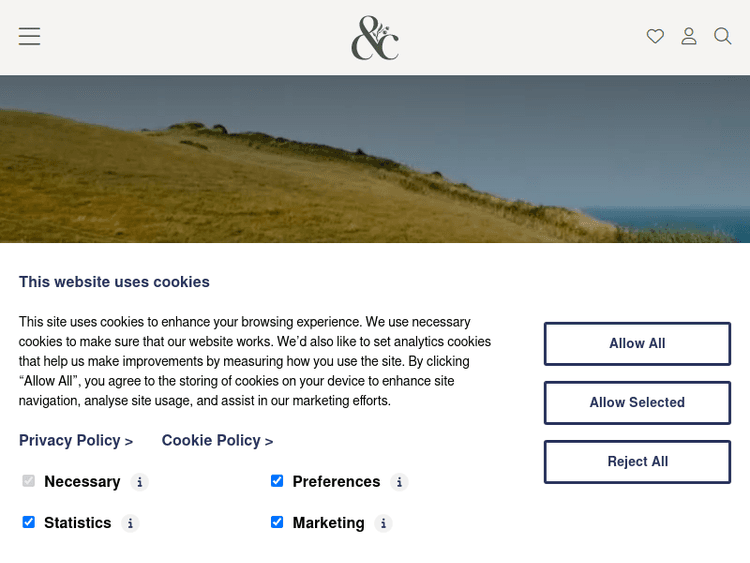Viewport: 750px width, 563px height.
Task: Show info for Necessary cookies
Action: coord(140,482)
